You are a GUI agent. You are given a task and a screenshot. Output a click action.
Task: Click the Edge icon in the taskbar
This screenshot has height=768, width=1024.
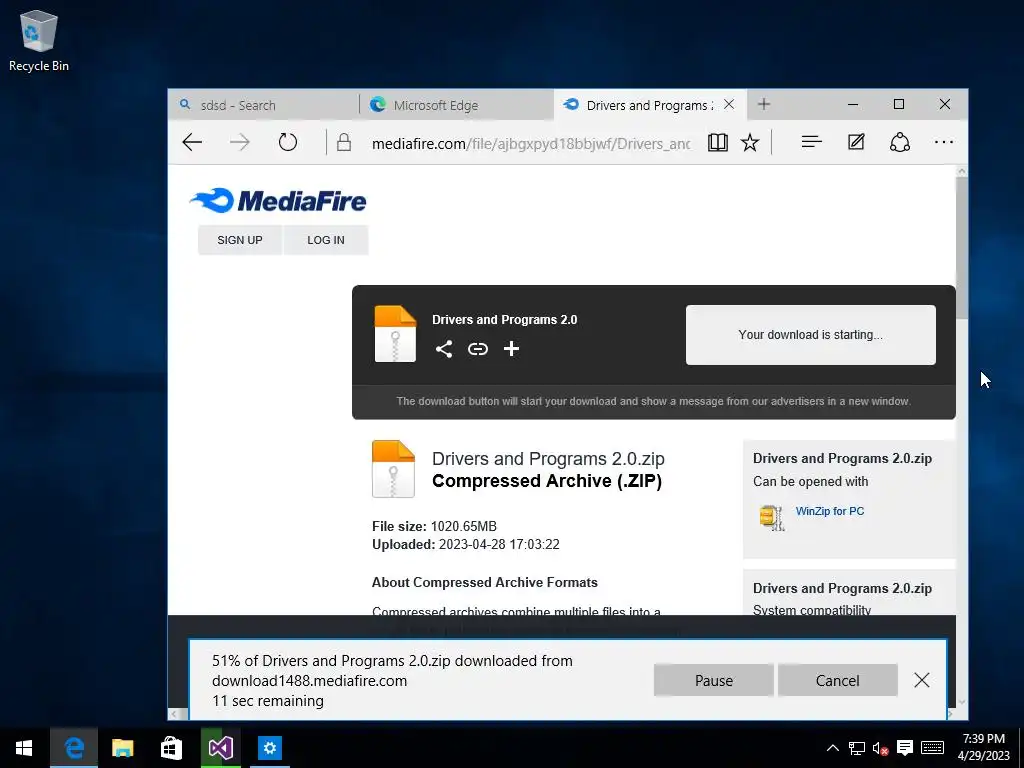74,748
